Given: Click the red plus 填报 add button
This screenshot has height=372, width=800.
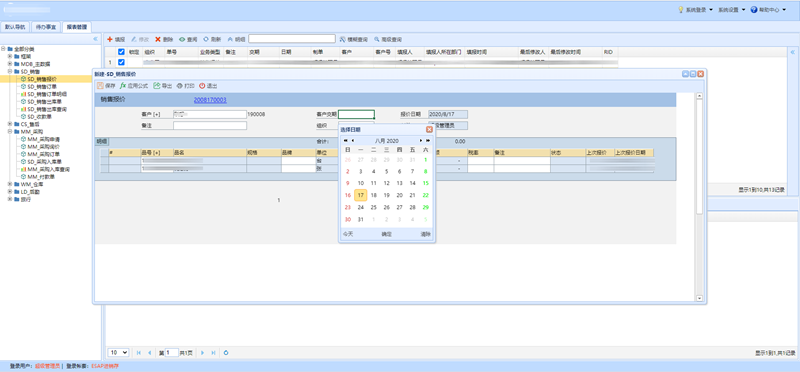Looking at the screenshot, I should tap(115, 39).
